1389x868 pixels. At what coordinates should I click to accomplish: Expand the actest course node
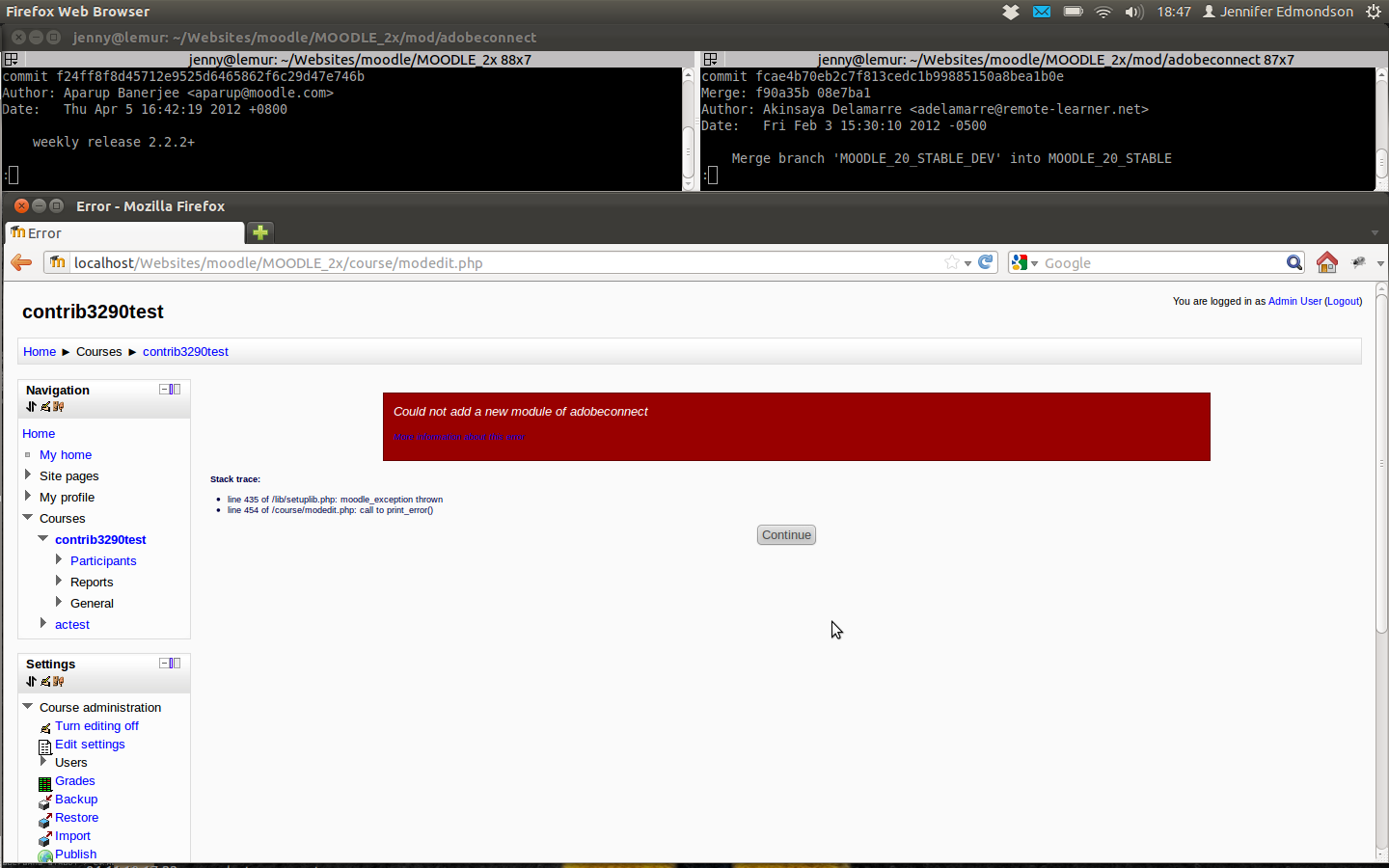[x=43, y=623]
